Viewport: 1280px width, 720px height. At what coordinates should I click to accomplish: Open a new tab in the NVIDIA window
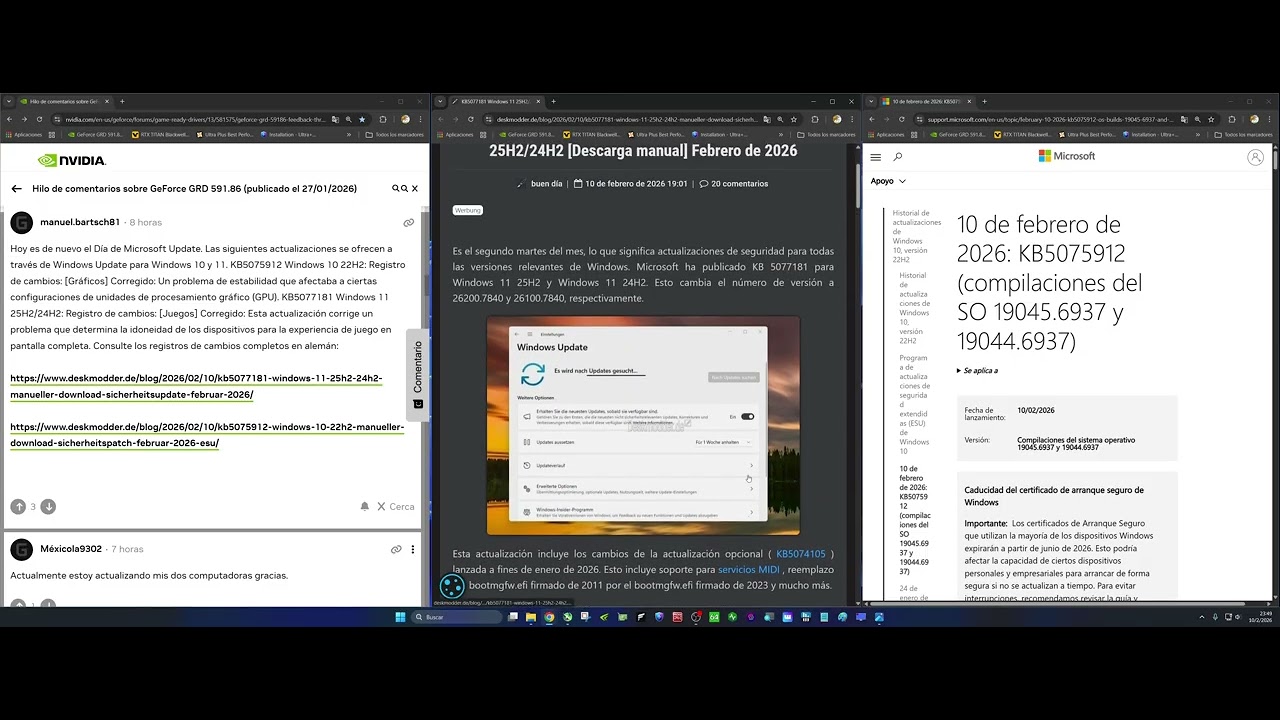click(122, 101)
